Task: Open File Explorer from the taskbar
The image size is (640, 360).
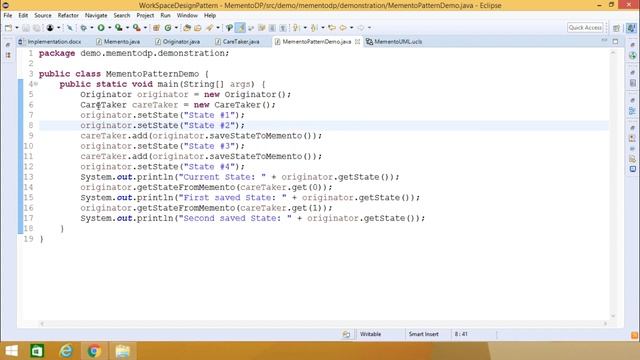Action: pos(122,351)
